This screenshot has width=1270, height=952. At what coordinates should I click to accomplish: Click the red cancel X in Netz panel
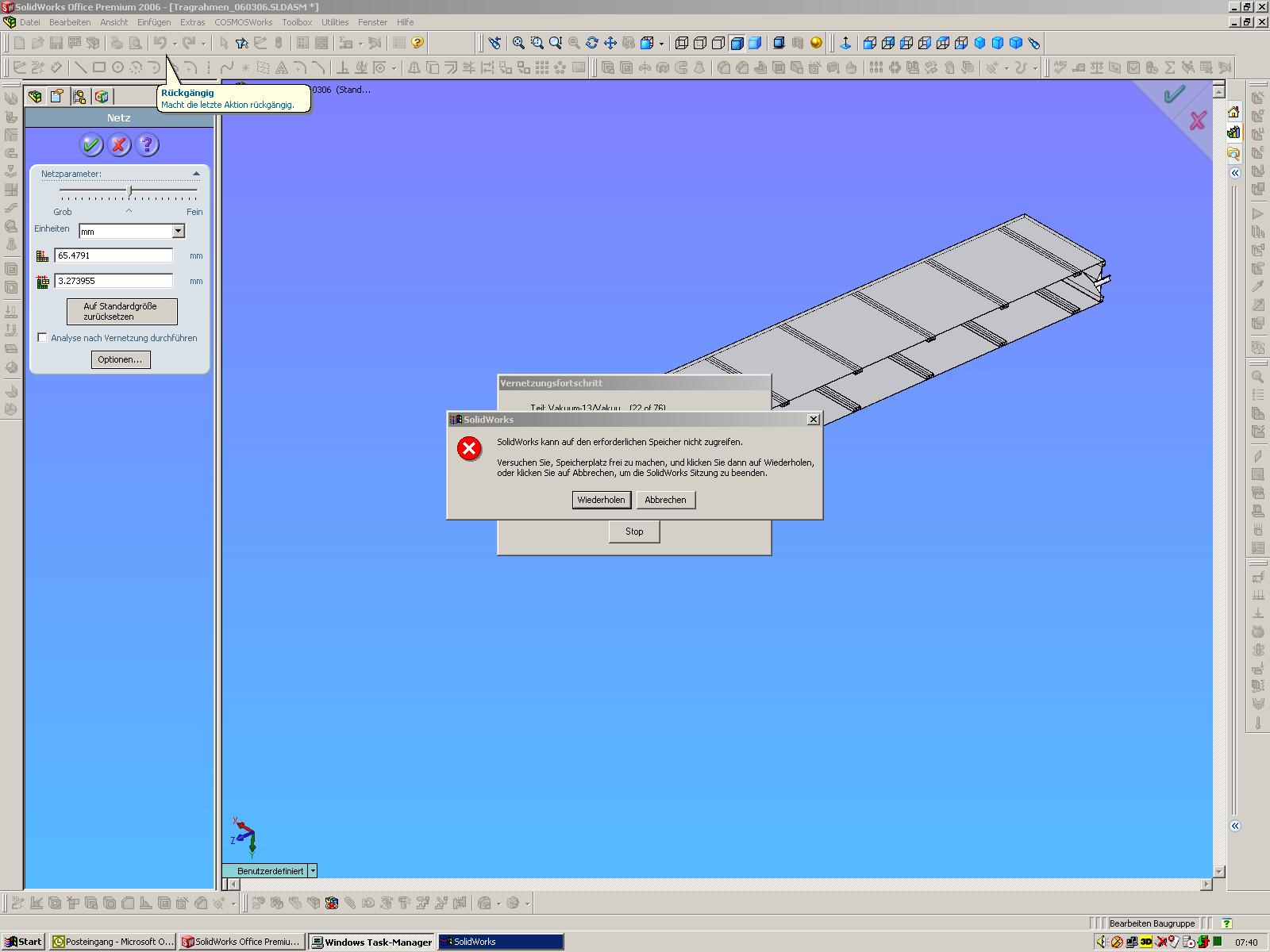pyautogui.click(x=119, y=144)
